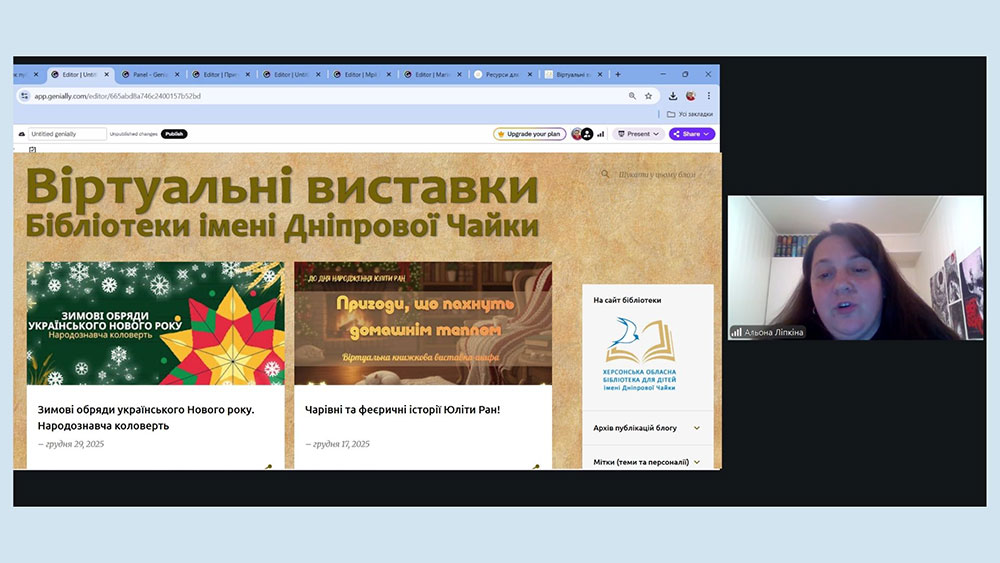Switch to the 'Panel - Genially' browser tab
This screenshot has width=1000, height=563.
click(151, 74)
